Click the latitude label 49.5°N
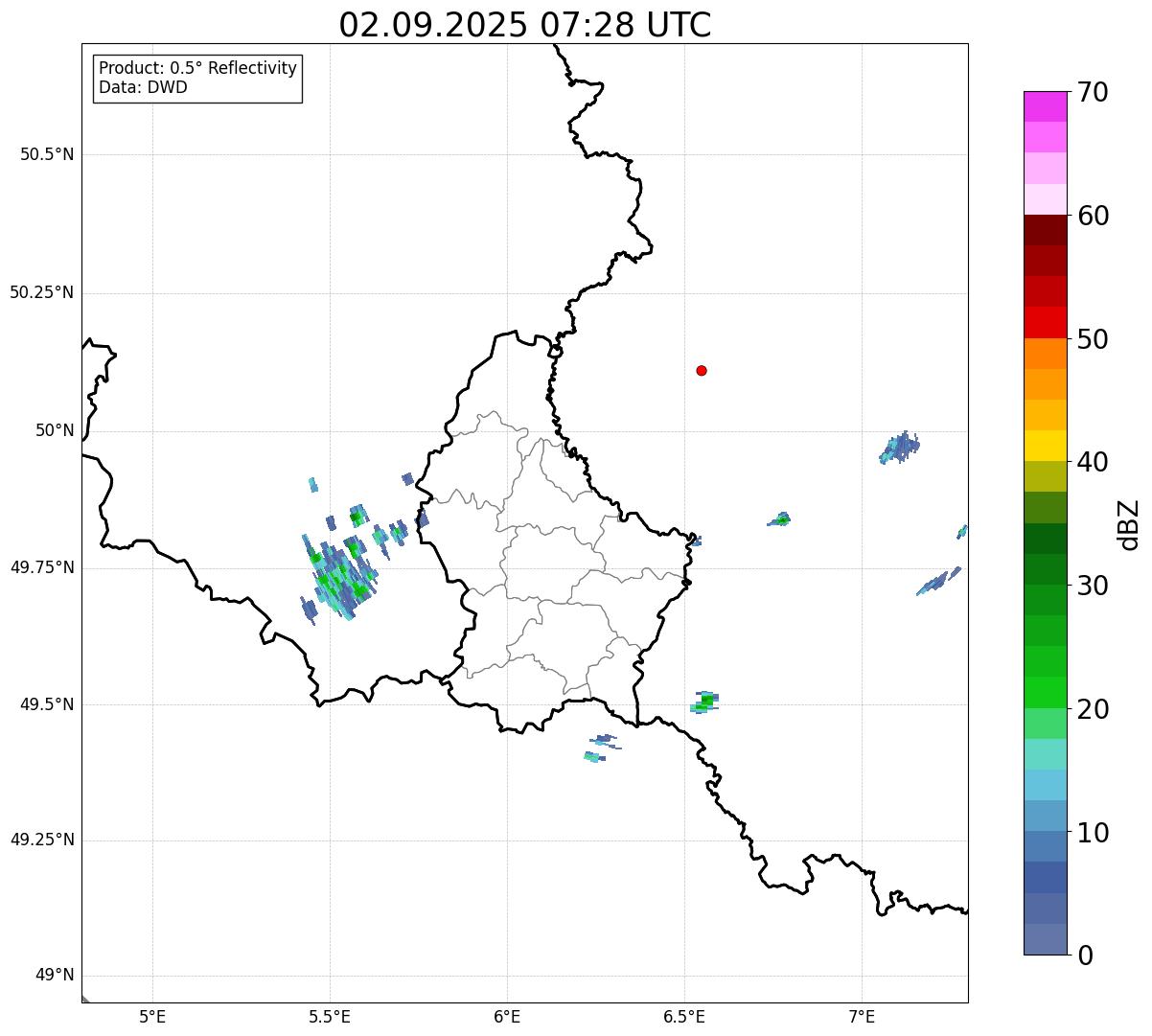The width and height of the screenshot is (1152, 1036). (x=47, y=704)
